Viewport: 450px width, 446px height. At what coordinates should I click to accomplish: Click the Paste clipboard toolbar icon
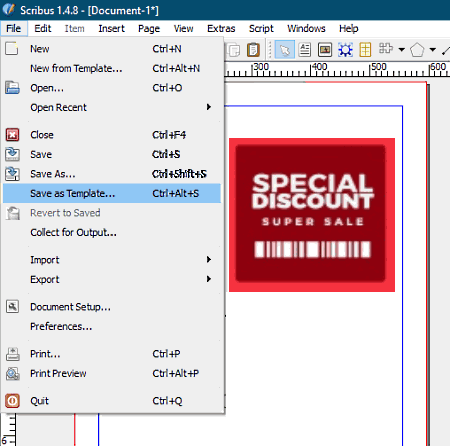click(253, 50)
